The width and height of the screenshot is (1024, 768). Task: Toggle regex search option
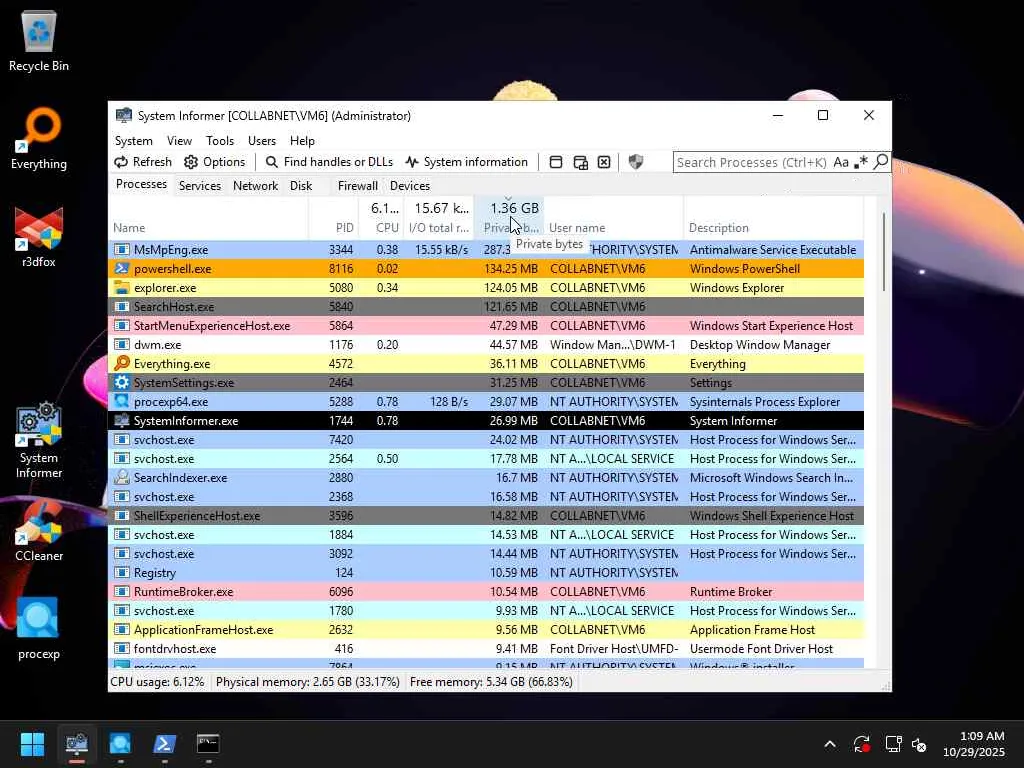click(861, 161)
